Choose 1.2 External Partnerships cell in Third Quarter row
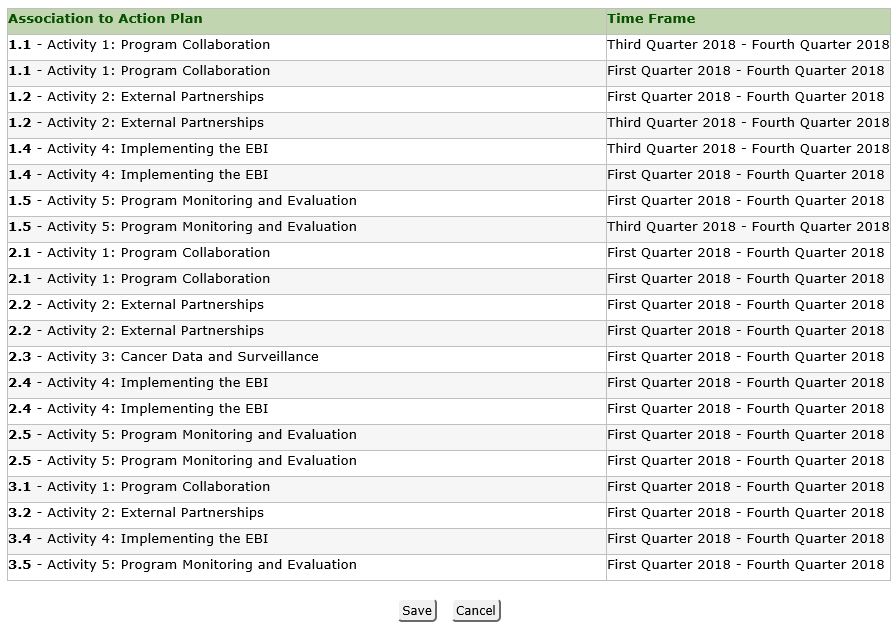Image resolution: width=896 pixels, height=625 pixels. [136, 123]
